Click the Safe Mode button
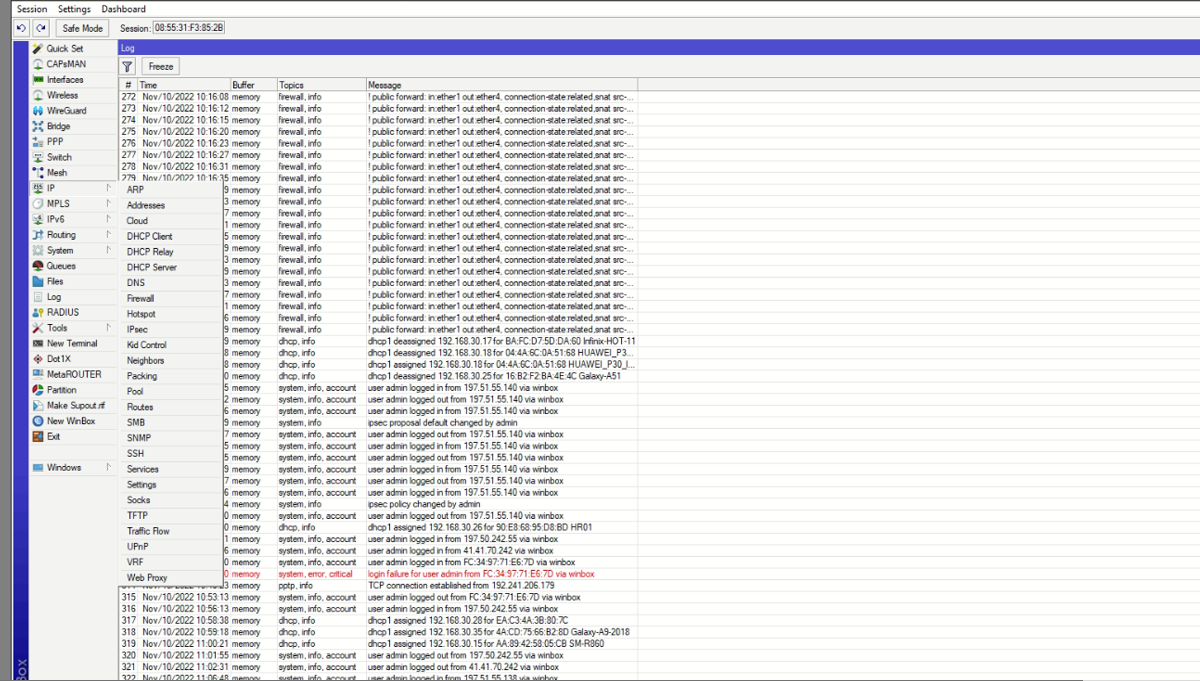 (x=83, y=28)
